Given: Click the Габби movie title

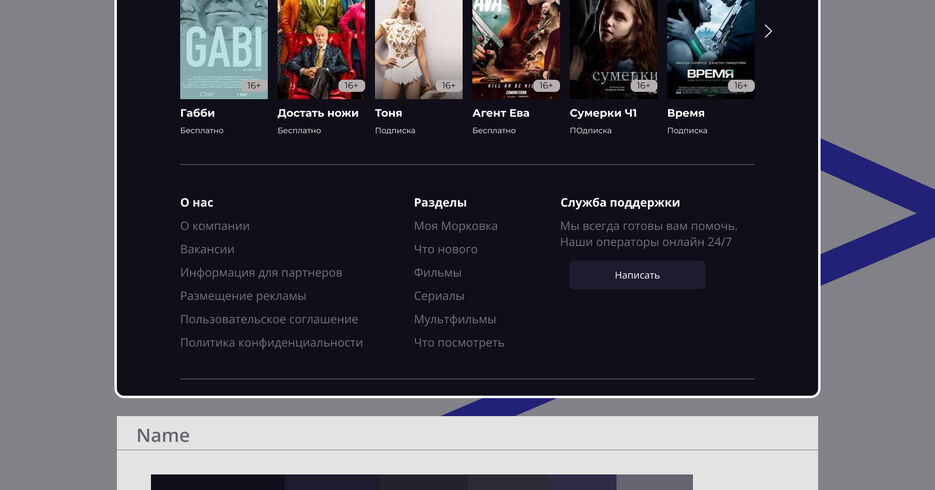Looking at the screenshot, I should coord(197,113).
